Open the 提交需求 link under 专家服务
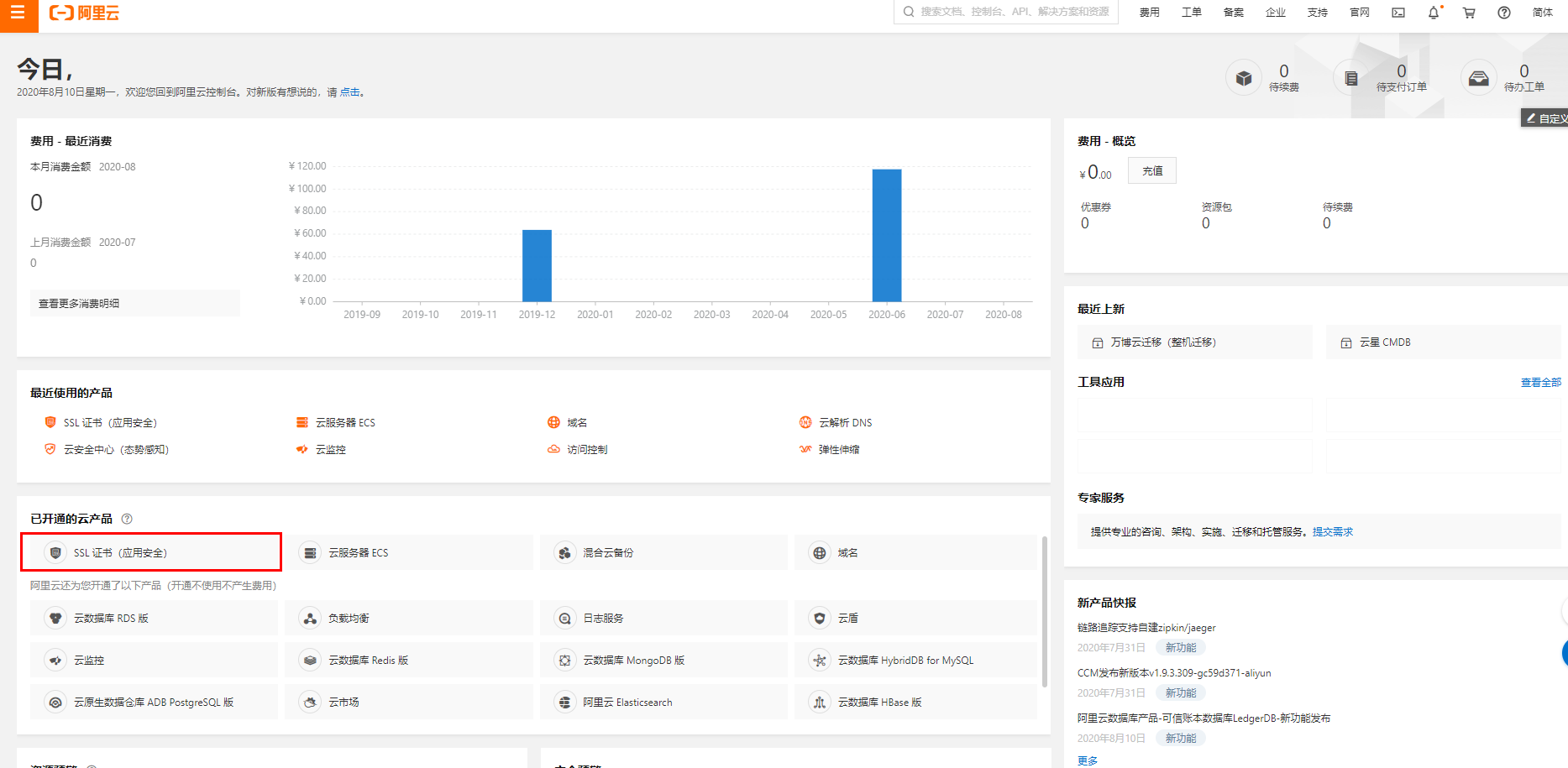Viewport: 1568px width, 768px height. 1333,531
